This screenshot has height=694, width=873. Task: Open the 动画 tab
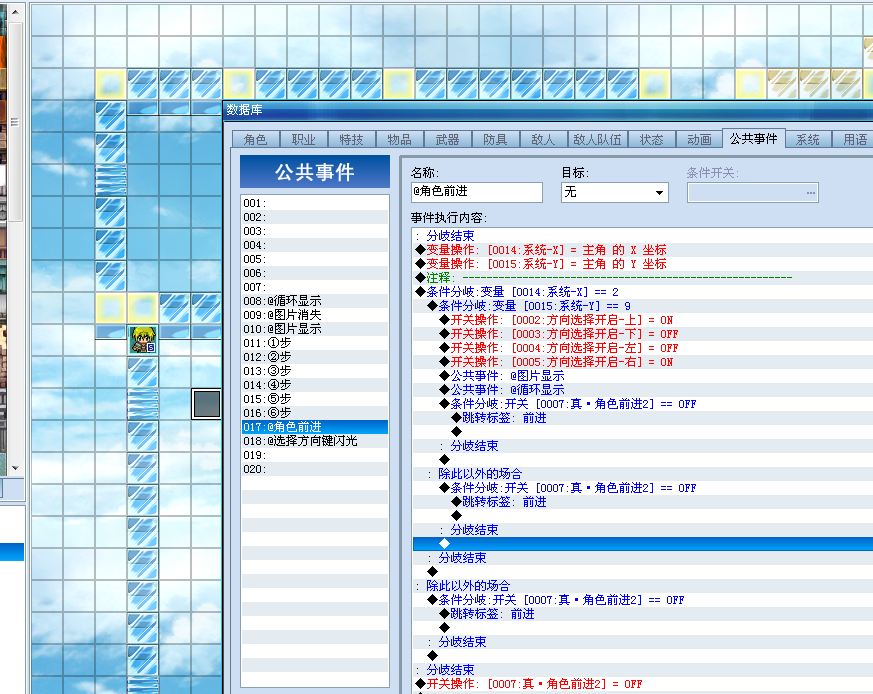point(699,139)
